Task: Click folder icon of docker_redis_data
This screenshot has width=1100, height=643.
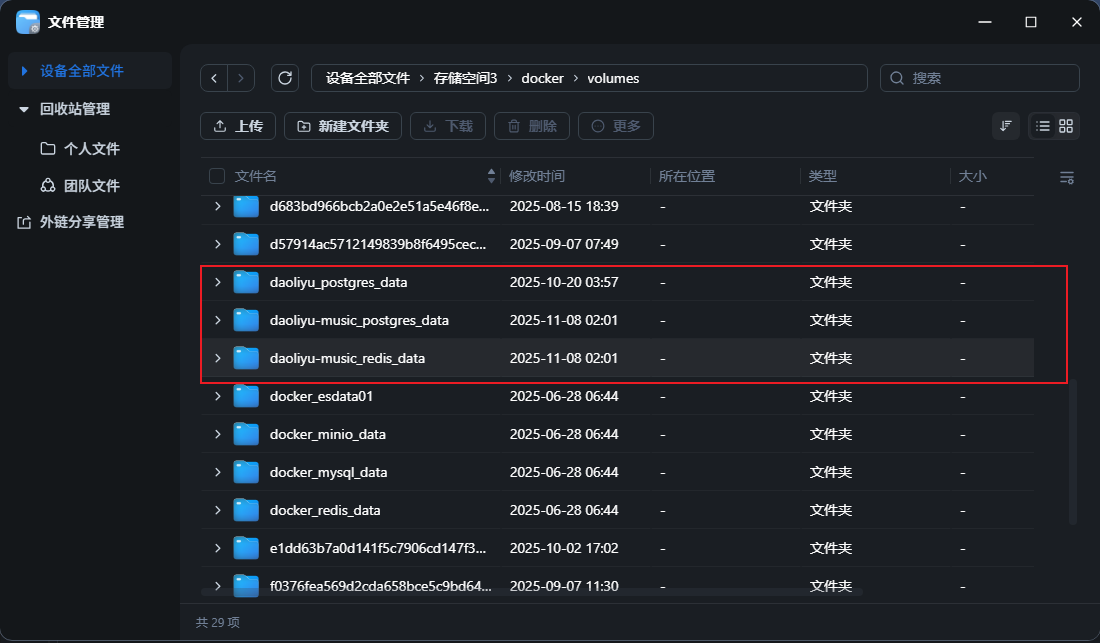Action: tap(246, 510)
